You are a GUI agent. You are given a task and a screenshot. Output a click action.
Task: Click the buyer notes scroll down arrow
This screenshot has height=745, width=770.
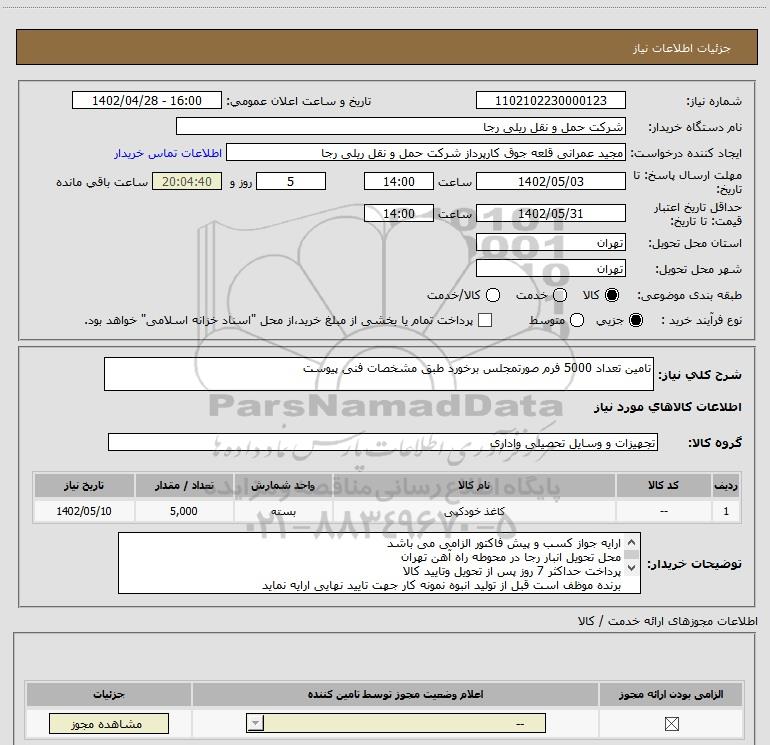click(x=632, y=567)
